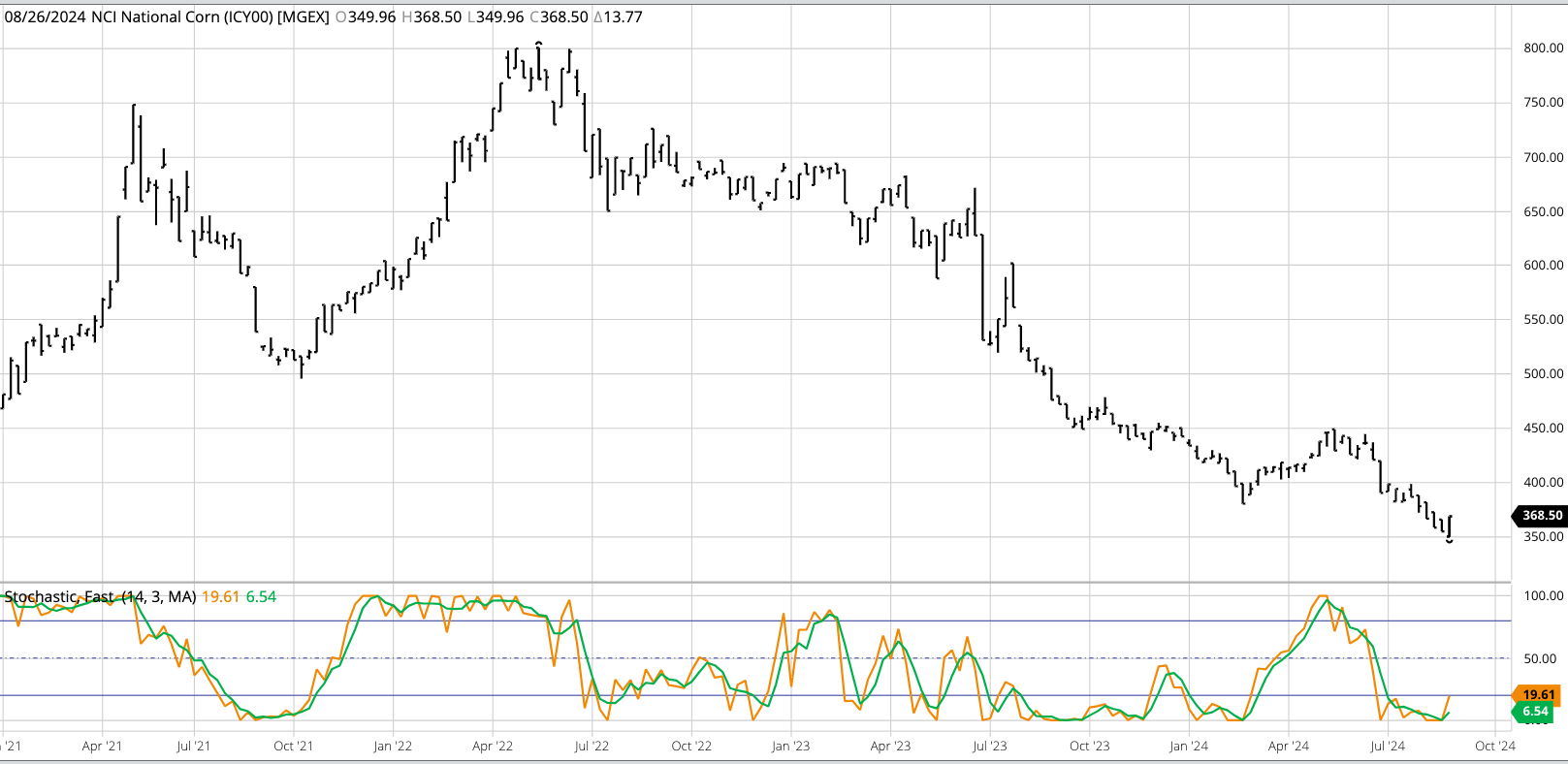Select the Oct '24 date axis label
The width and height of the screenshot is (1568, 764).
(x=1494, y=747)
